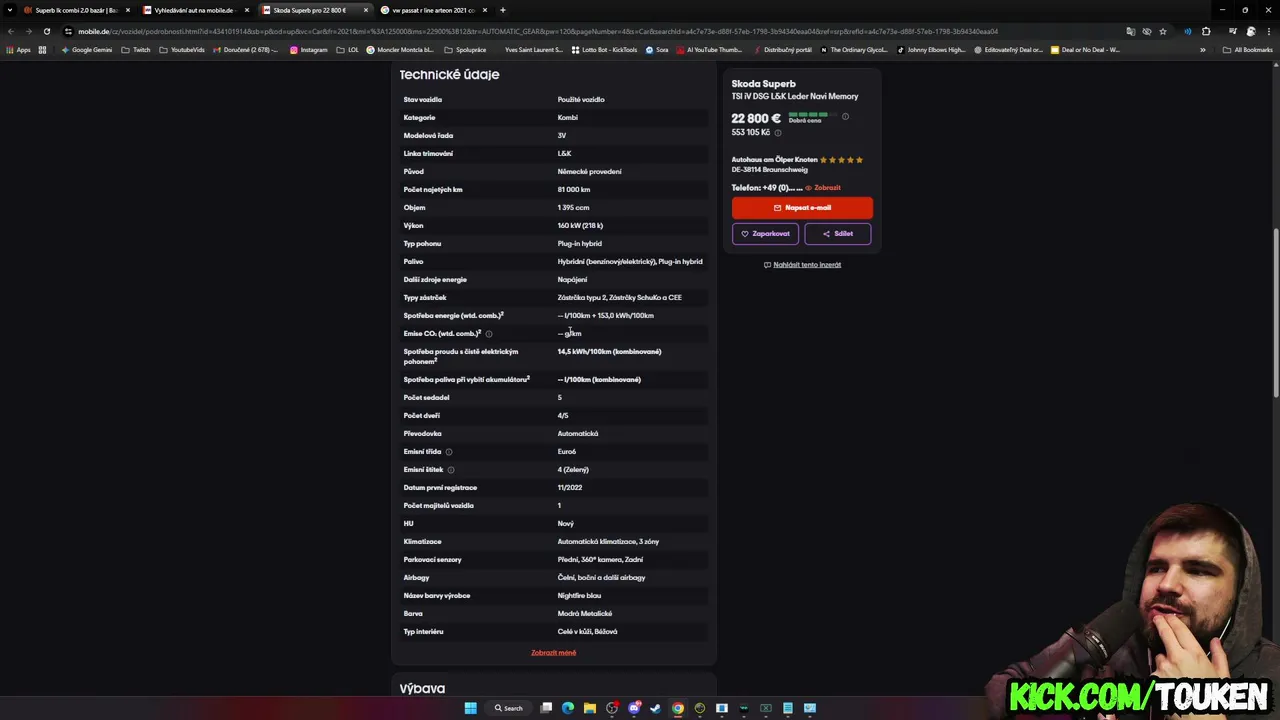
Task: Open the info icon beside Dobrá cena
Action: click(845, 117)
